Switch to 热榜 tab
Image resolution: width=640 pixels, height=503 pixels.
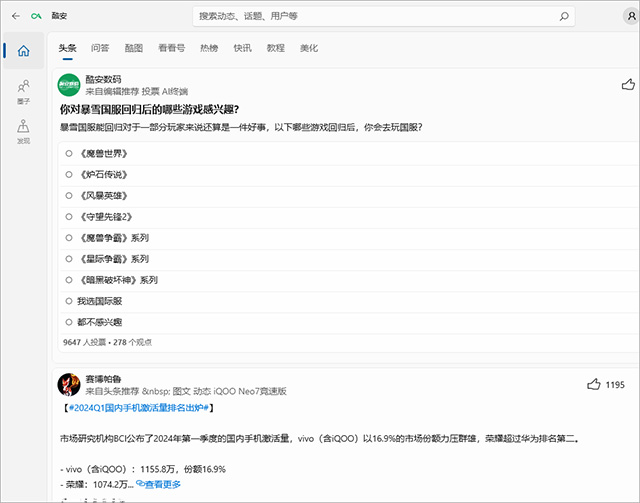209,48
